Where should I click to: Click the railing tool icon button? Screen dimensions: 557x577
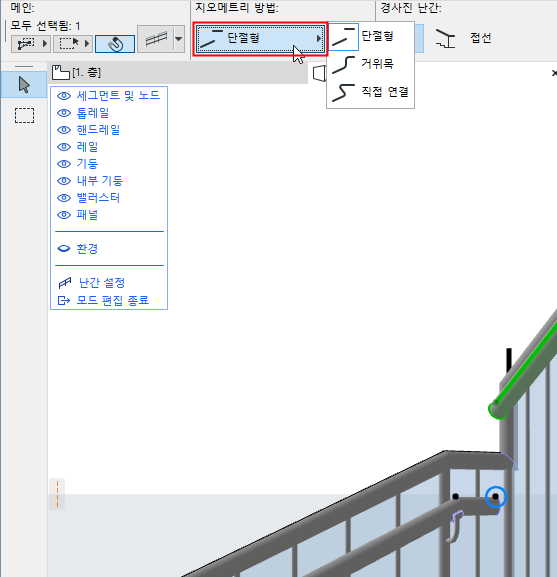[156, 39]
